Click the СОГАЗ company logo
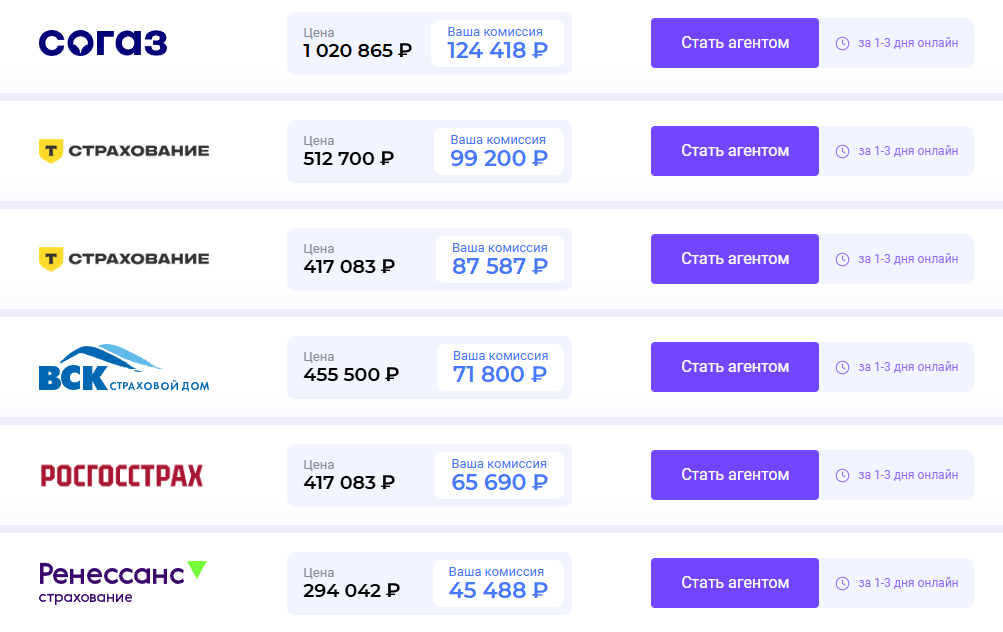 click(x=103, y=42)
